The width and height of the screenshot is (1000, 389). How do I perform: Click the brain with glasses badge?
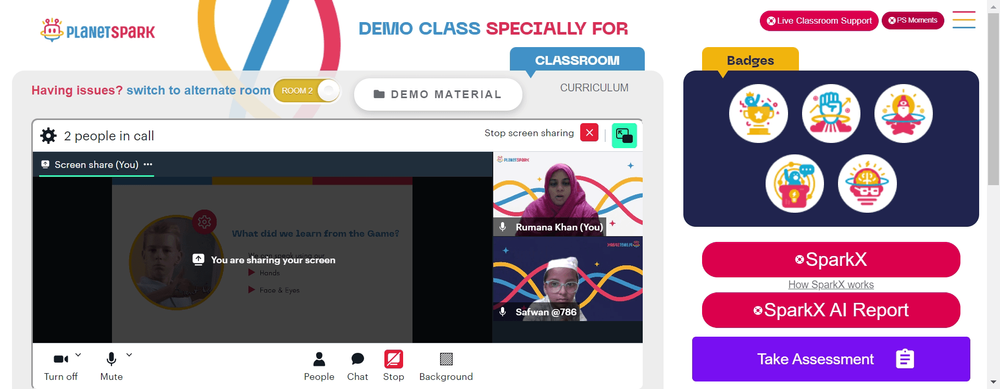pos(867,184)
